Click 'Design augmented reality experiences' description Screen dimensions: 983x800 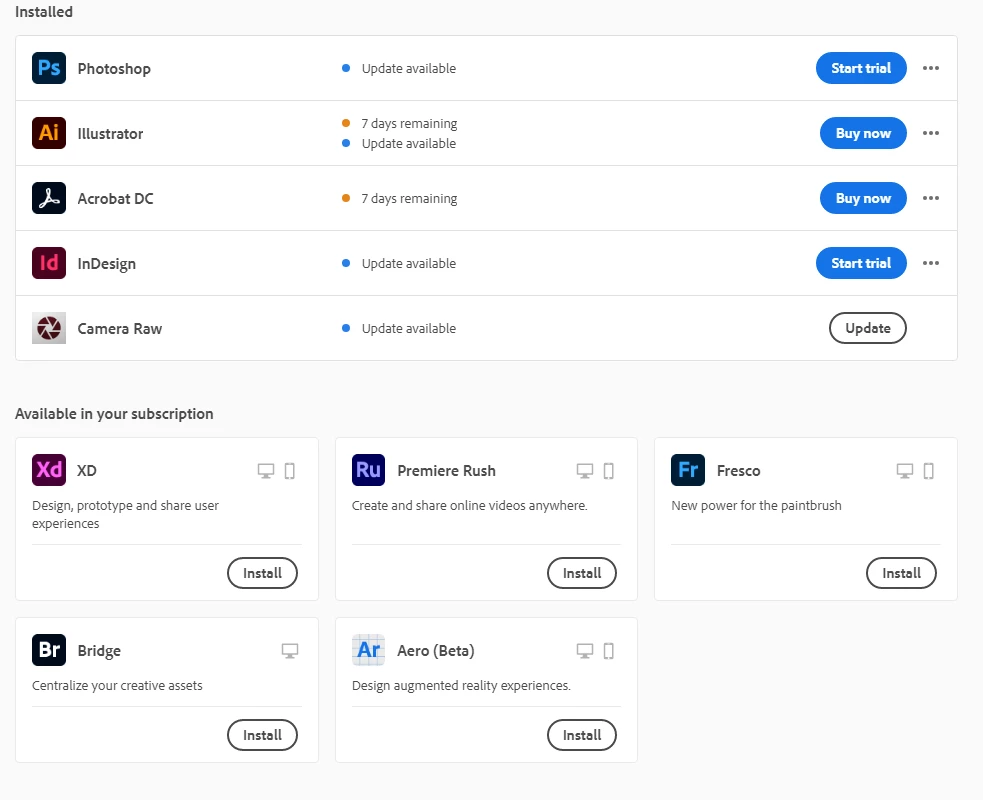[461, 685]
